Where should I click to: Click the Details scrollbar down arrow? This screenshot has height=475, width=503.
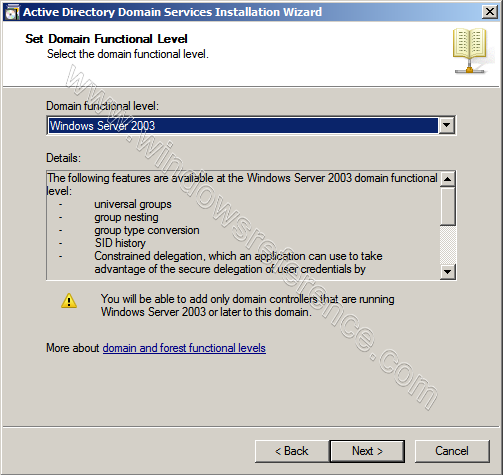[x=447, y=271]
